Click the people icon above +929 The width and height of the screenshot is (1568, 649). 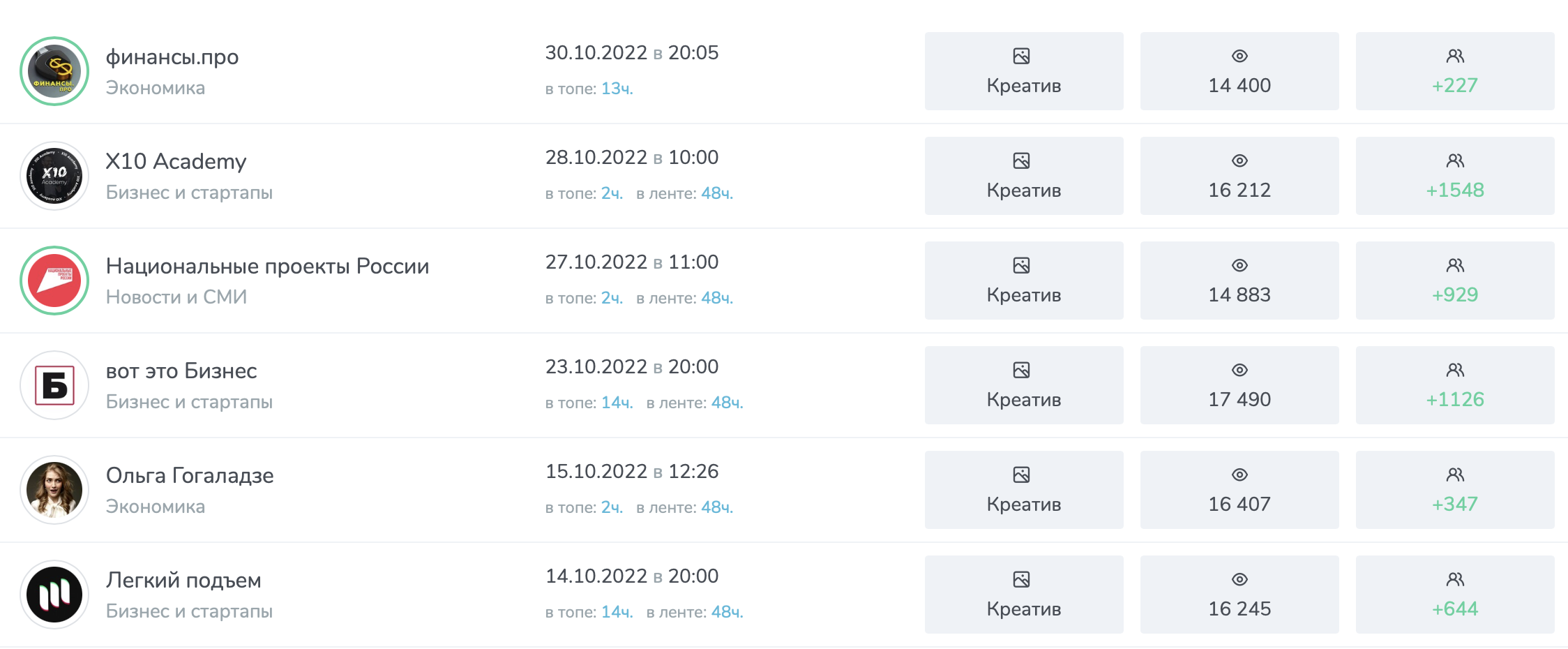click(1455, 266)
